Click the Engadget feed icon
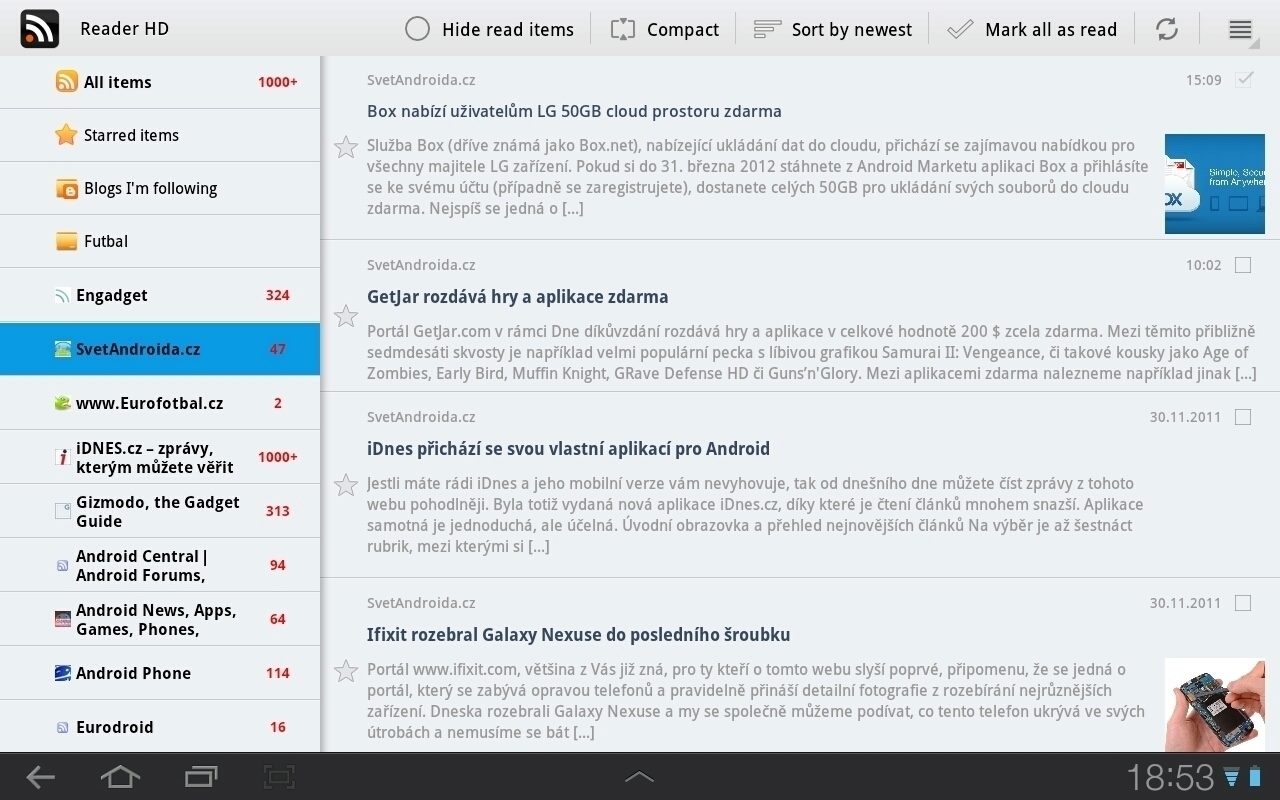1280x800 pixels. [62, 295]
